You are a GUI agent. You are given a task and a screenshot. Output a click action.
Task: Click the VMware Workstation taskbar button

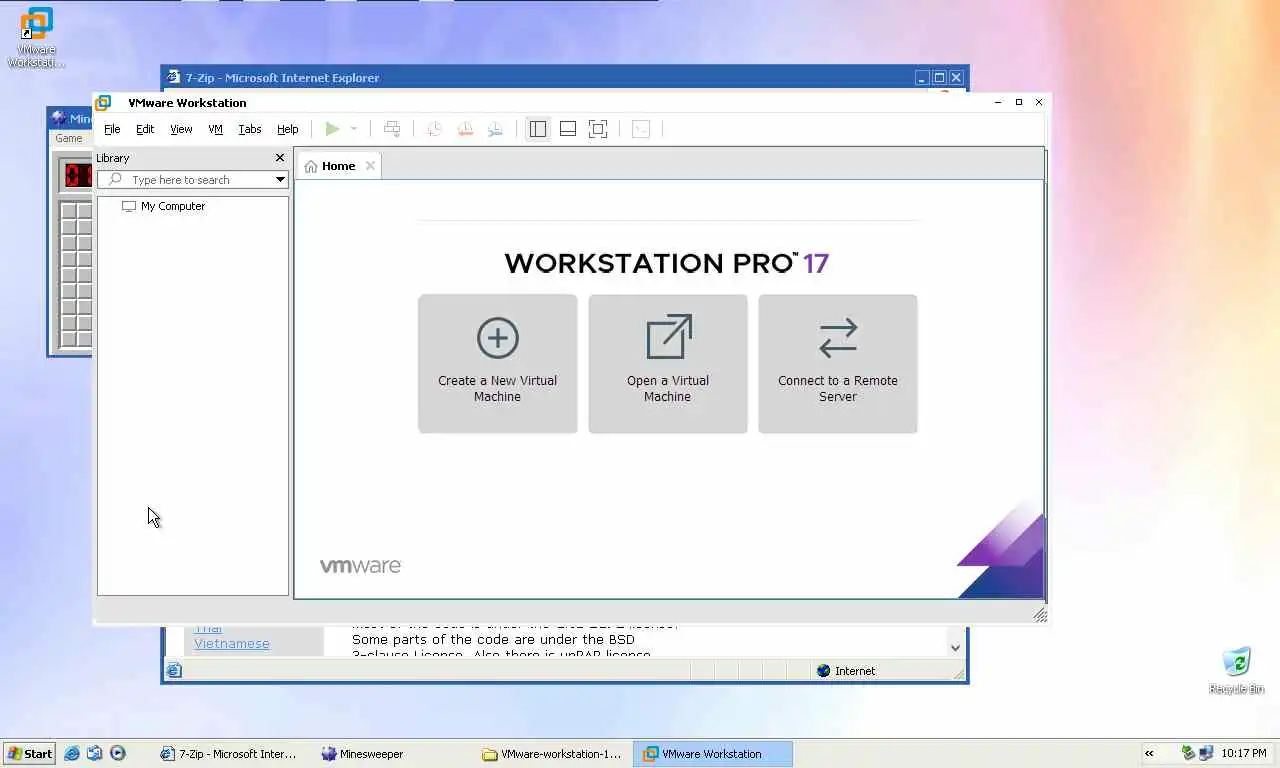tap(714, 754)
